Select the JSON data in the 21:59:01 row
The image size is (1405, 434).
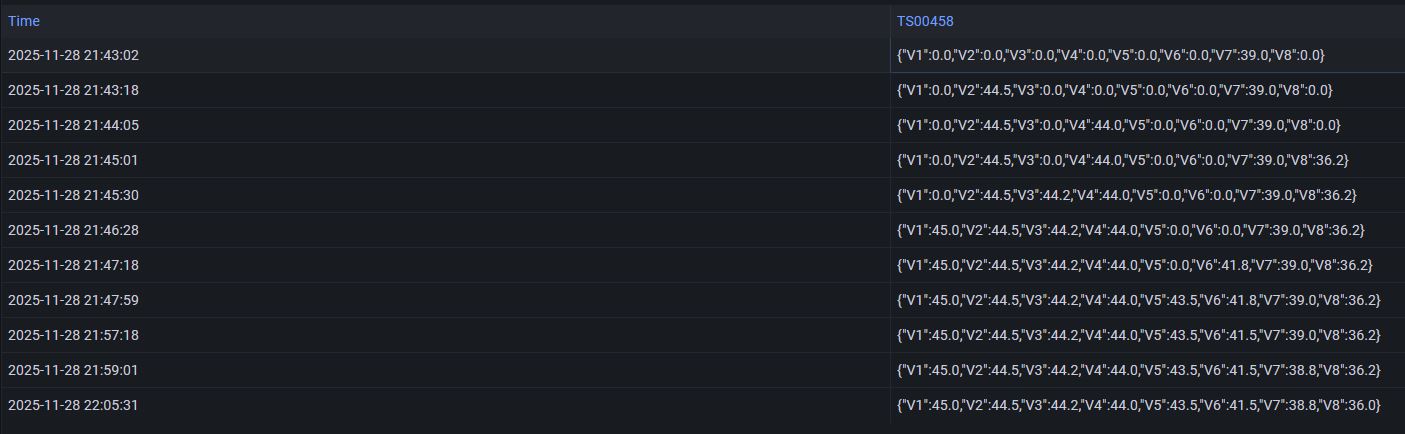(x=1138, y=371)
